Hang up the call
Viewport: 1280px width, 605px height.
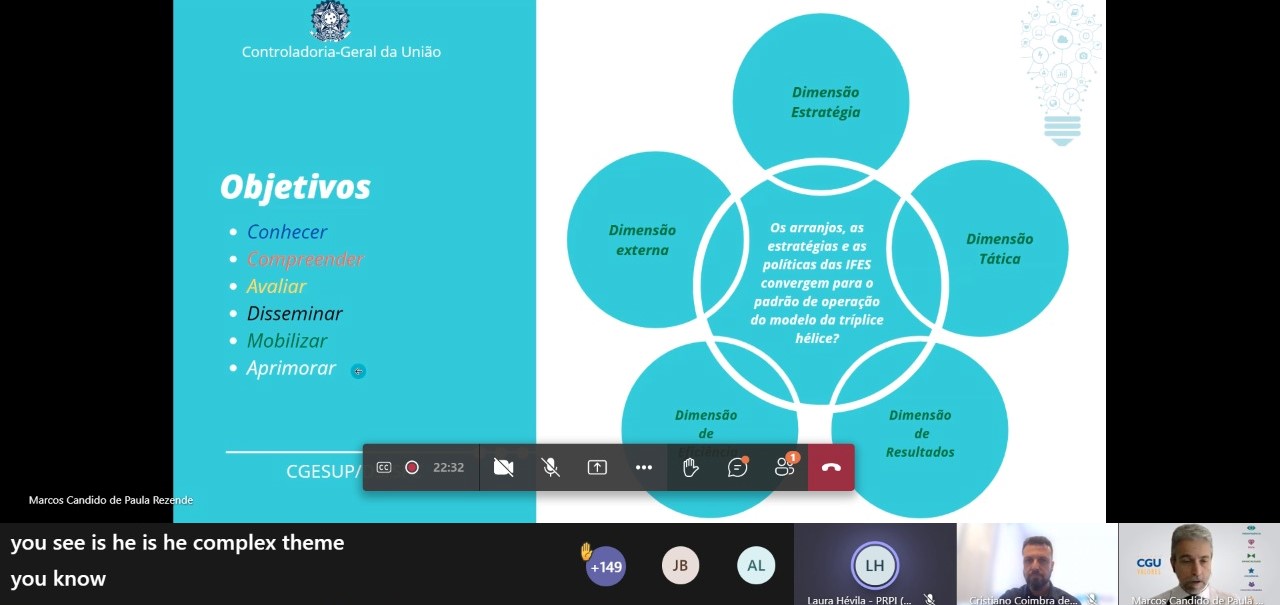pos(831,467)
